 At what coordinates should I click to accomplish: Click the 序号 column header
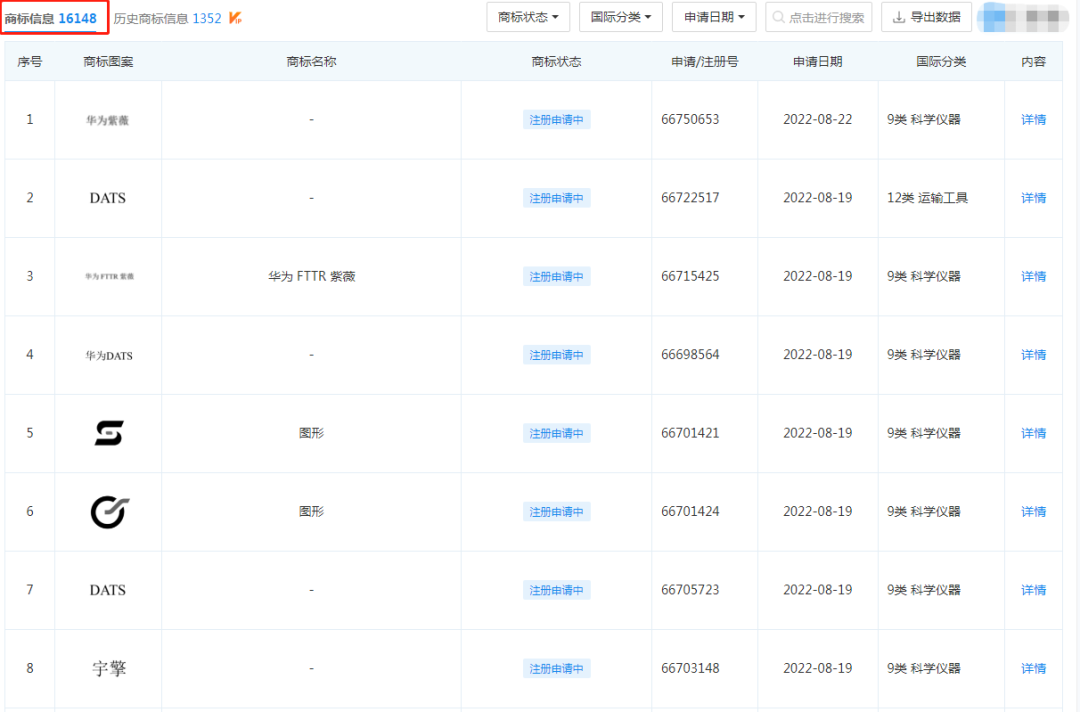[30, 62]
